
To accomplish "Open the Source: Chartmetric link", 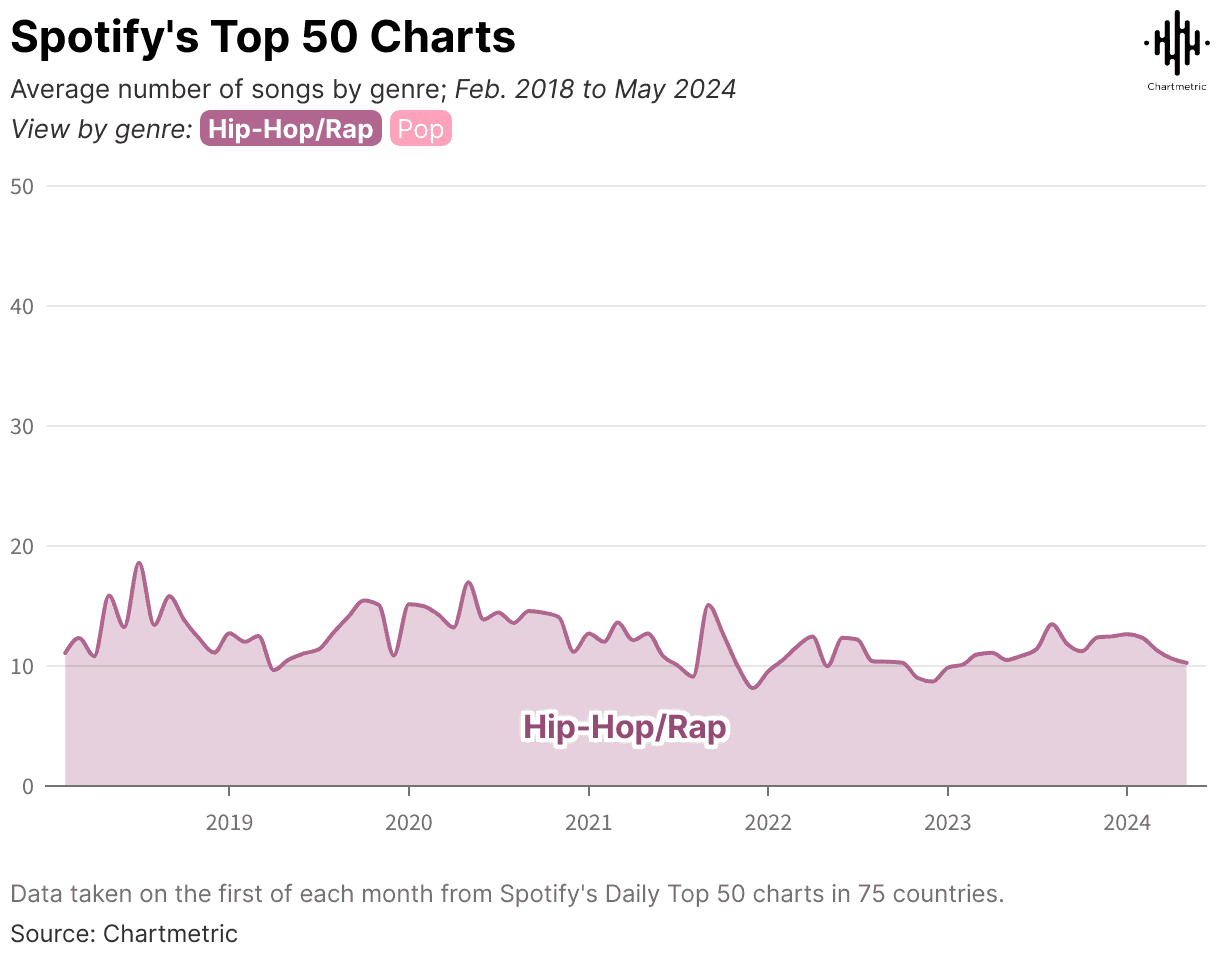I will point(123,933).
